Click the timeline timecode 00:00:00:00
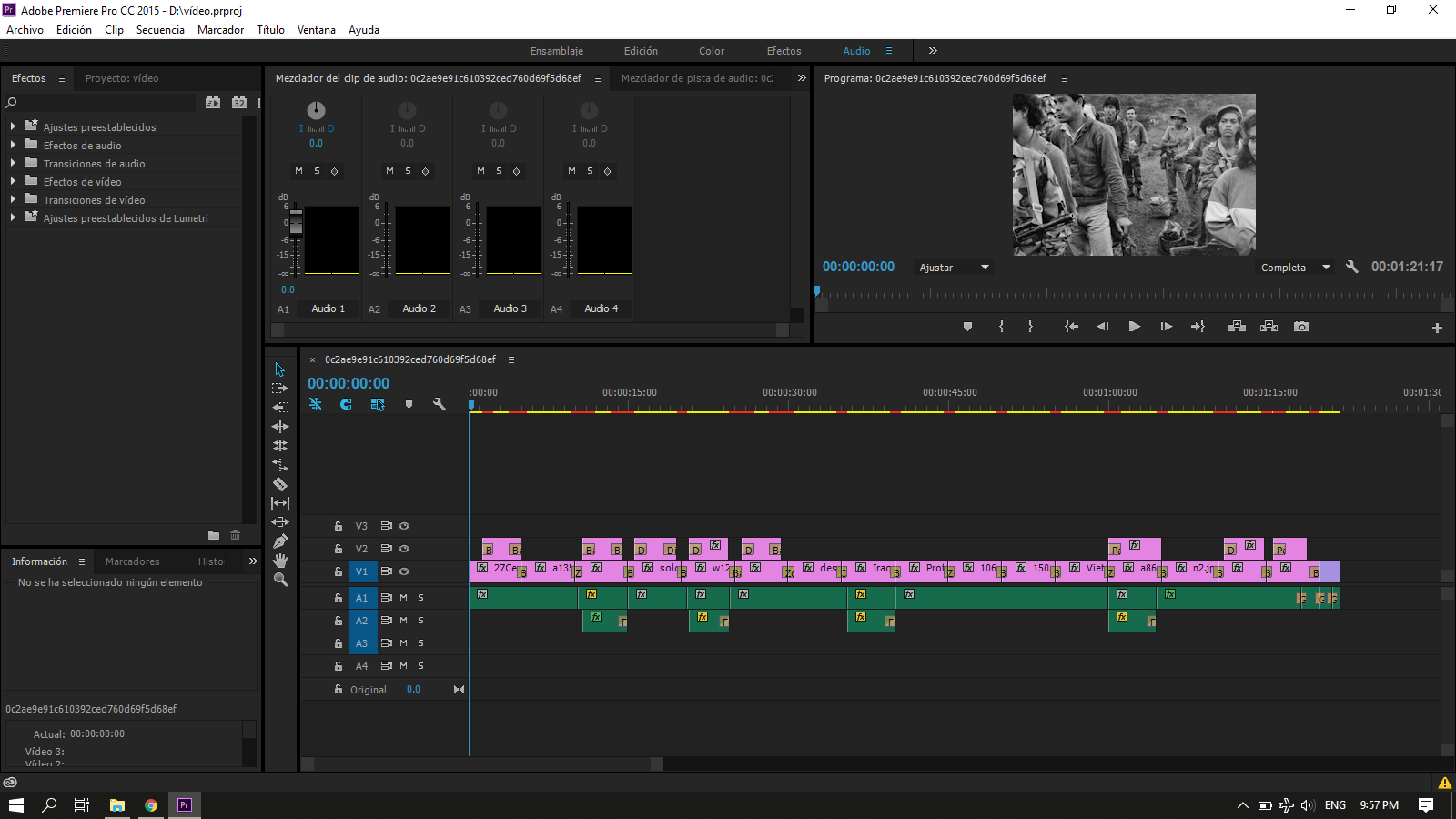1456x819 pixels. coord(349,383)
